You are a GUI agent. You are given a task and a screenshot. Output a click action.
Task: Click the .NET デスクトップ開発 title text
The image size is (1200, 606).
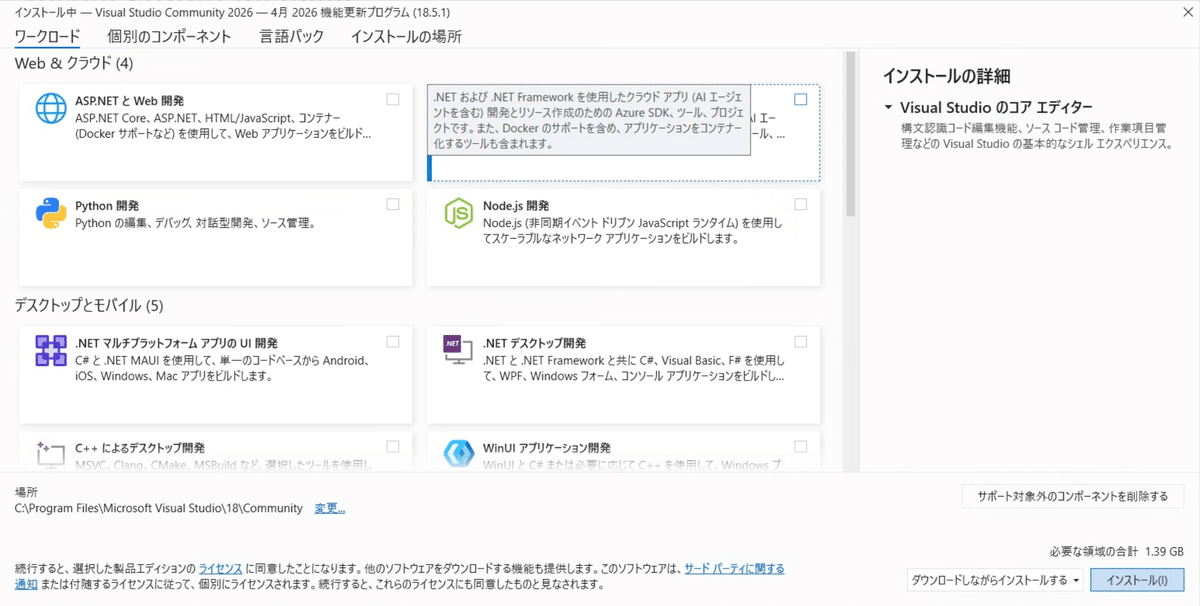click(534, 343)
